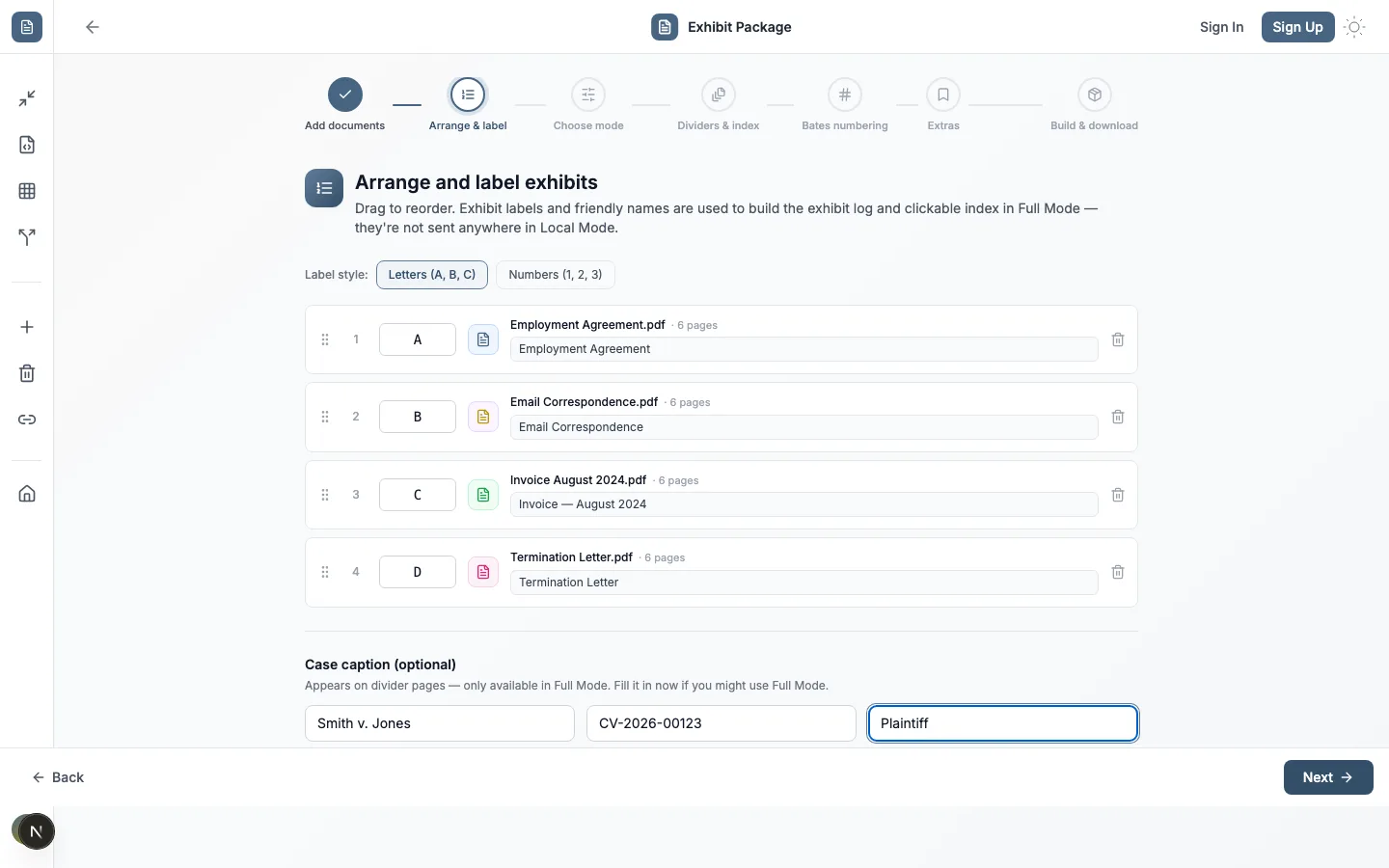Viewport: 1389px width, 868px height.
Task: Click the plus icon in left sidebar
Action: click(x=27, y=327)
